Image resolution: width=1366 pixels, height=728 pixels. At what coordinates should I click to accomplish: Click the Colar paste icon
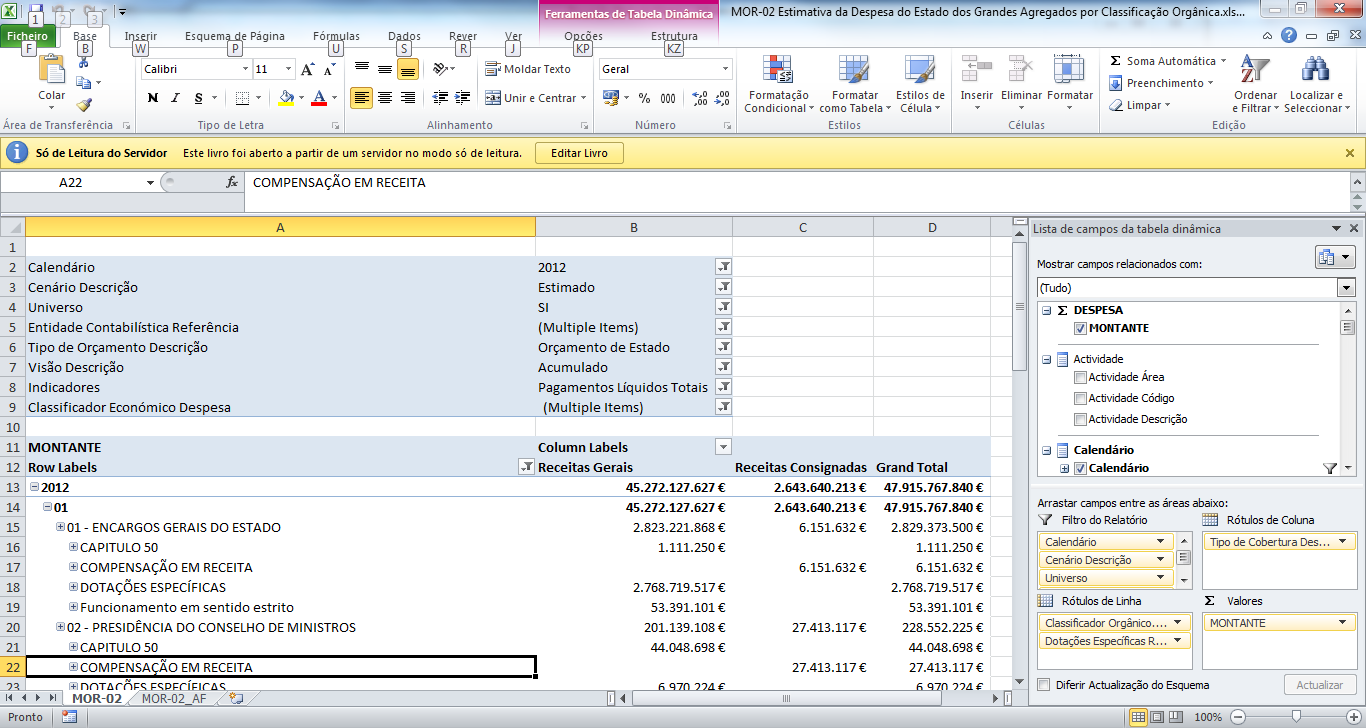[x=51, y=71]
